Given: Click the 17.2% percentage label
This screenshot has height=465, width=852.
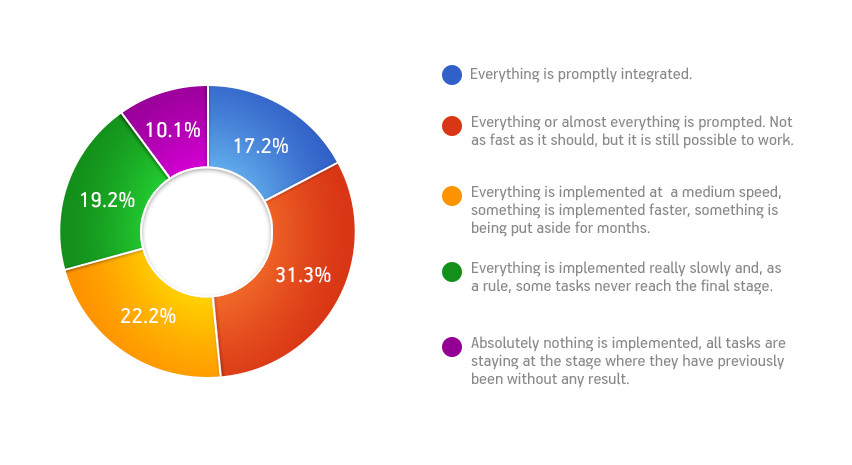Looking at the screenshot, I should tap(261, 146).
